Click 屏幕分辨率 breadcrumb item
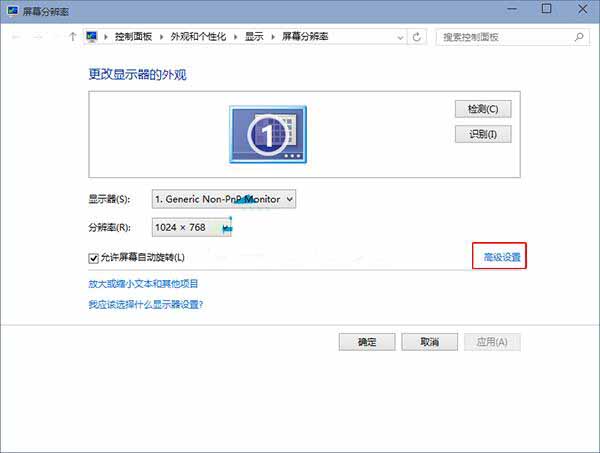Viewport: 600px width, 453px height. coord(305,37)
